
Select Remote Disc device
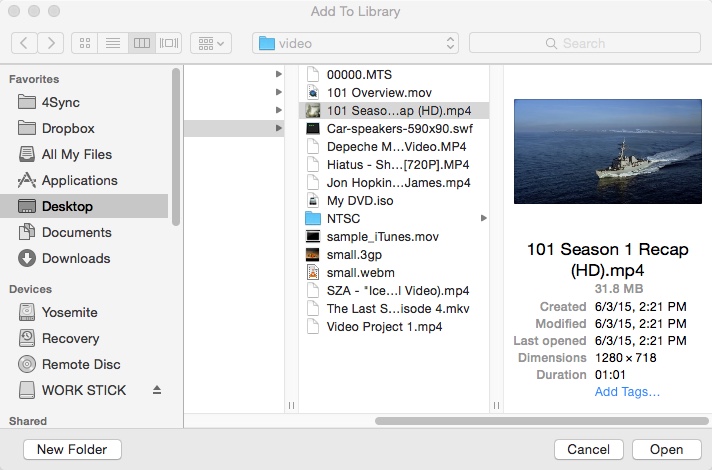coord(84,364)
